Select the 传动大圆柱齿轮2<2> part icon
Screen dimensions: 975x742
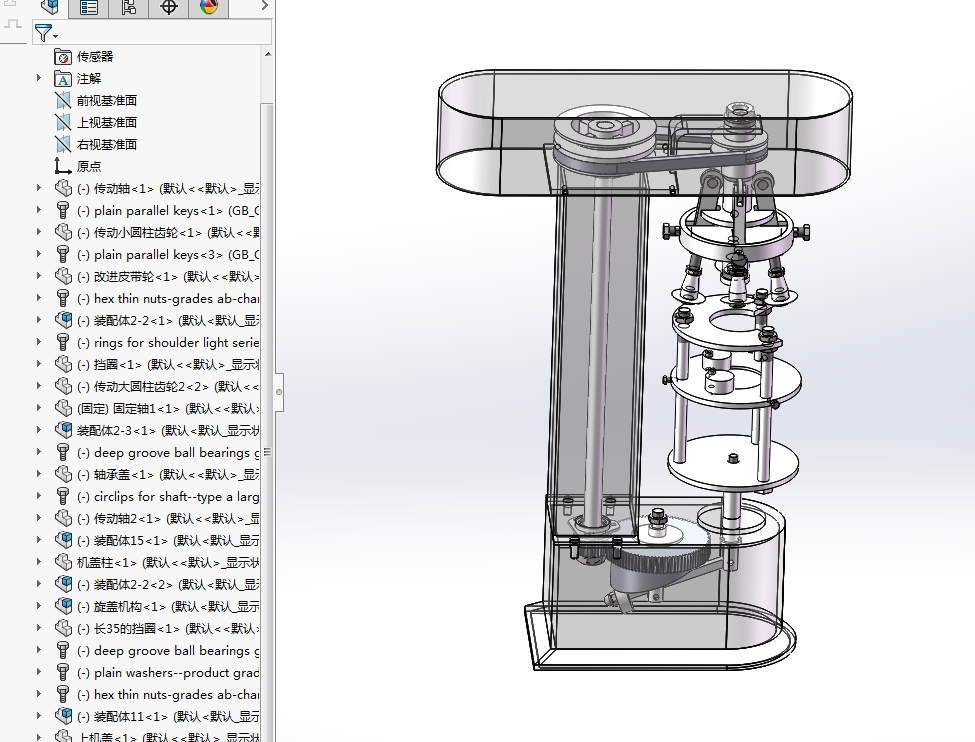point(63,386)
